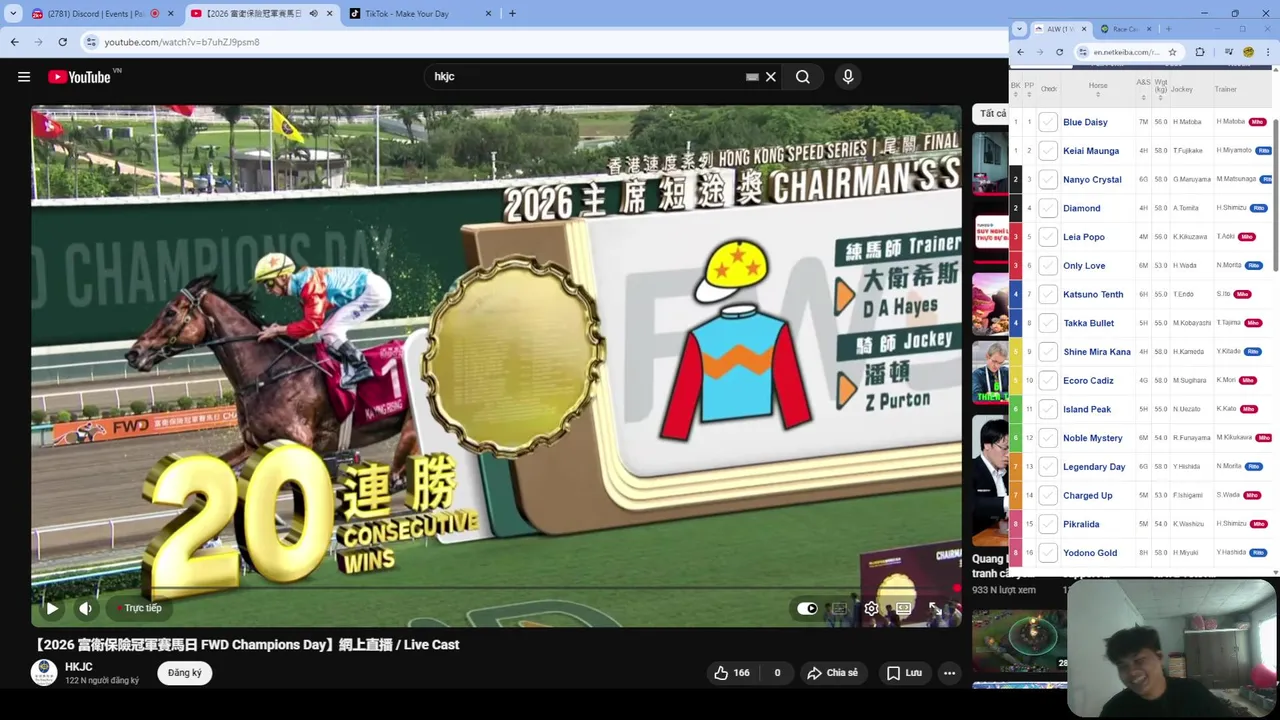This screenshot has height=720, width=1280.
Task: Check the box for Nanyo Crystal
Action: point(1048,180)
